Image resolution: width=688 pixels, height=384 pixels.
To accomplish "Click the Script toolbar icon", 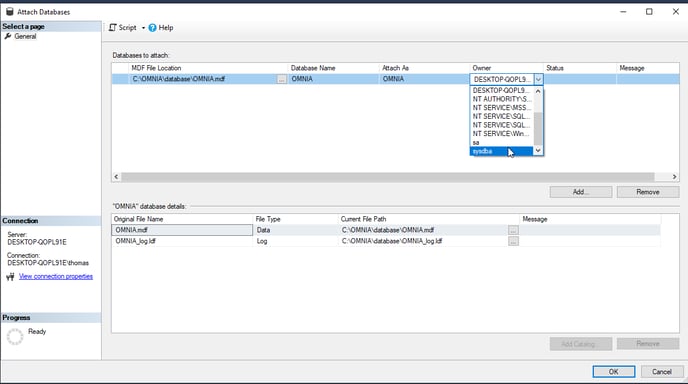I will click(x=113, y=28).
